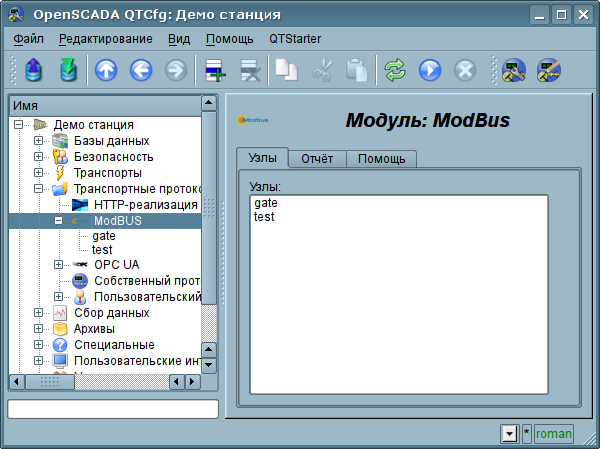Click the tree vertical scrollbar bottom down arrow
This screenshot has width=600, height=449.
point(209,365)
